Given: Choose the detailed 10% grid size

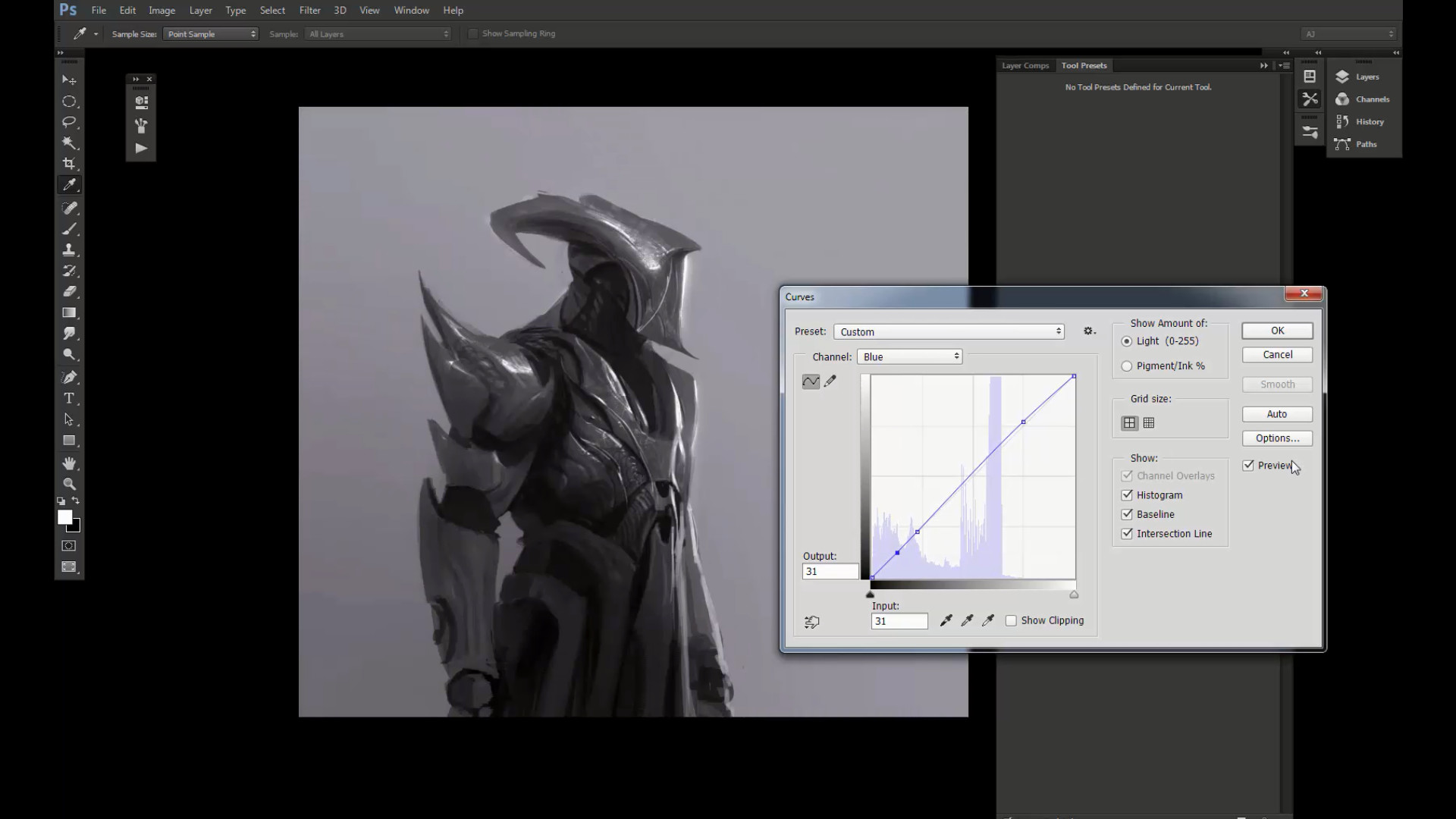Looking at the screenshot, I should (1149, 423).
